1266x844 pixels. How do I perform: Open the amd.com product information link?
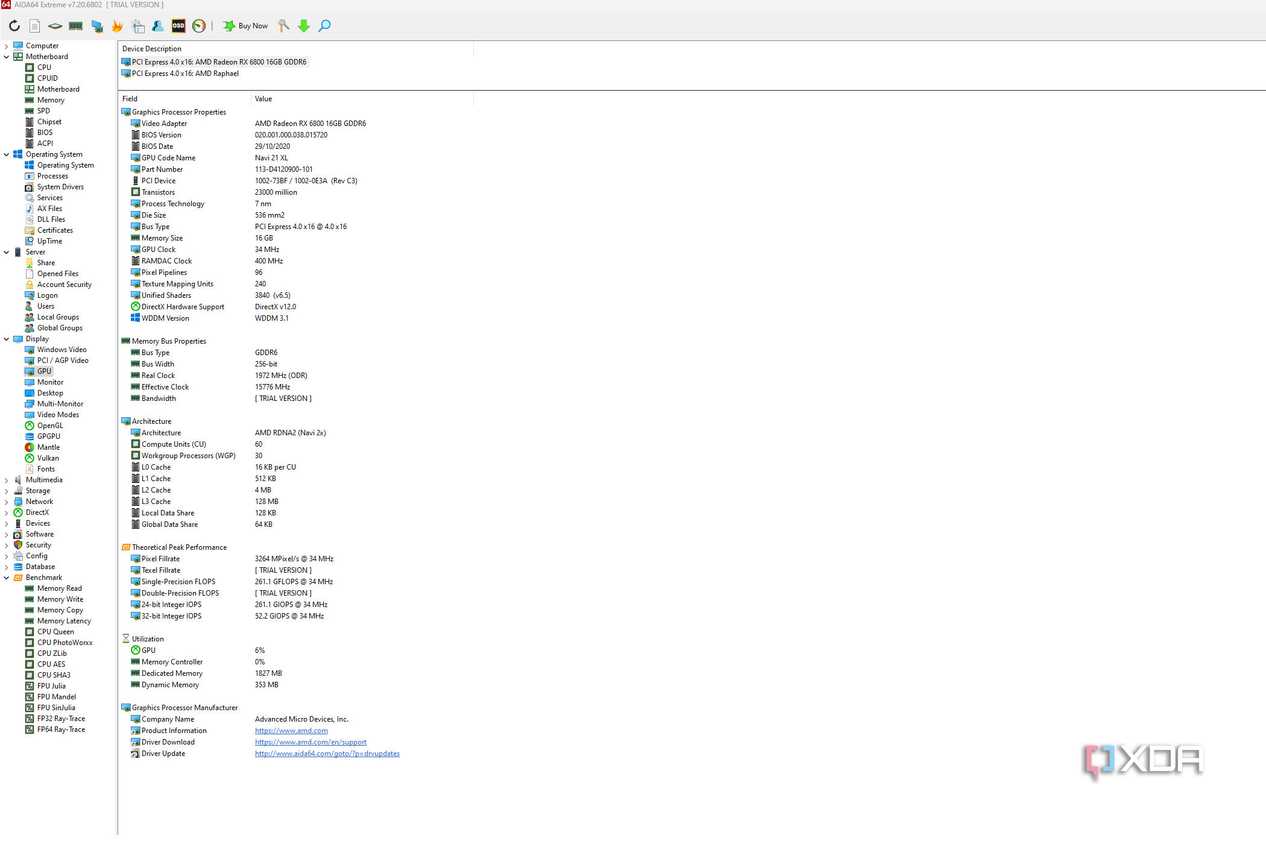pyautogui.click(x=291, y=731)
